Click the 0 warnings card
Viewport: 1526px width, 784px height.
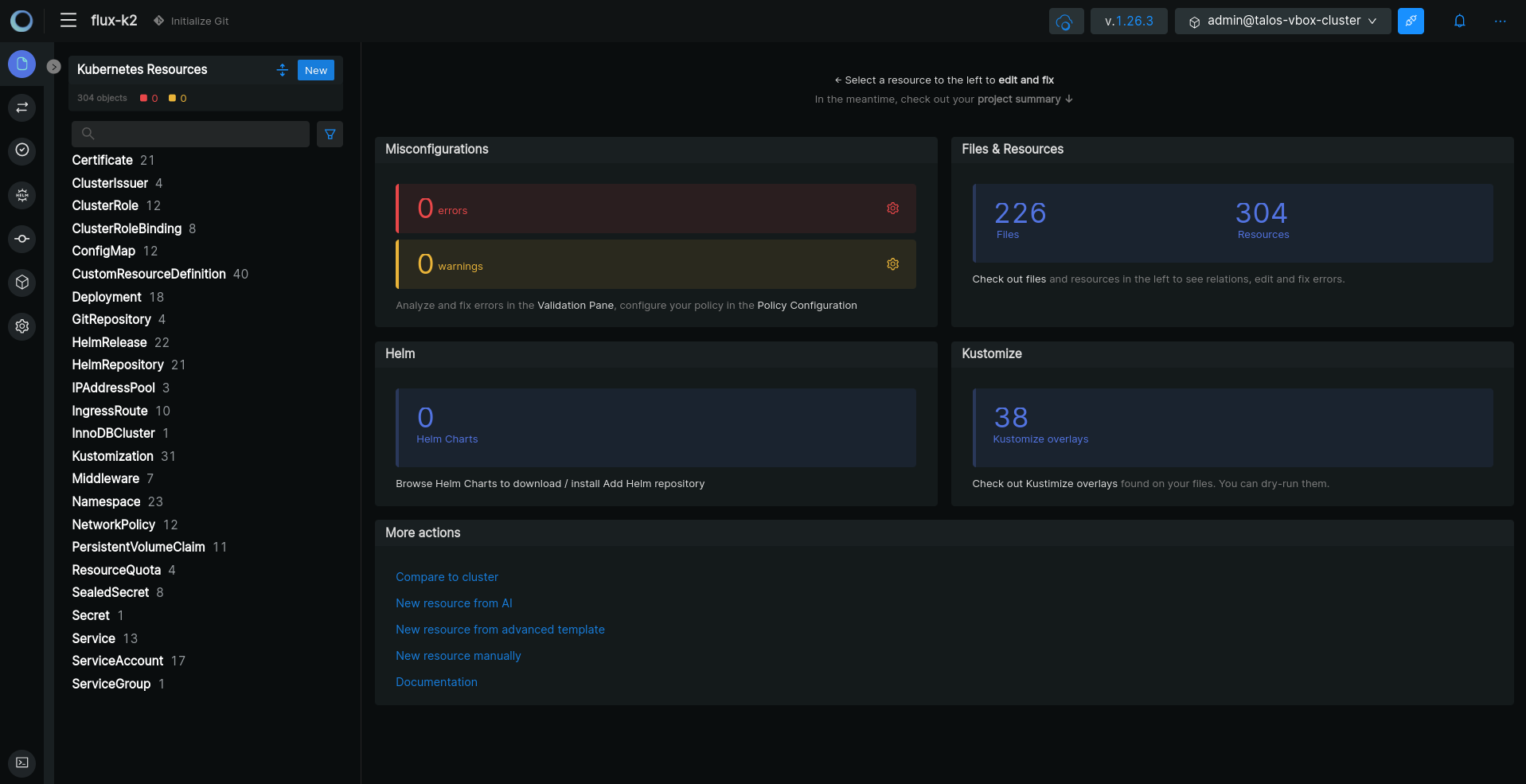pos(656,264)
